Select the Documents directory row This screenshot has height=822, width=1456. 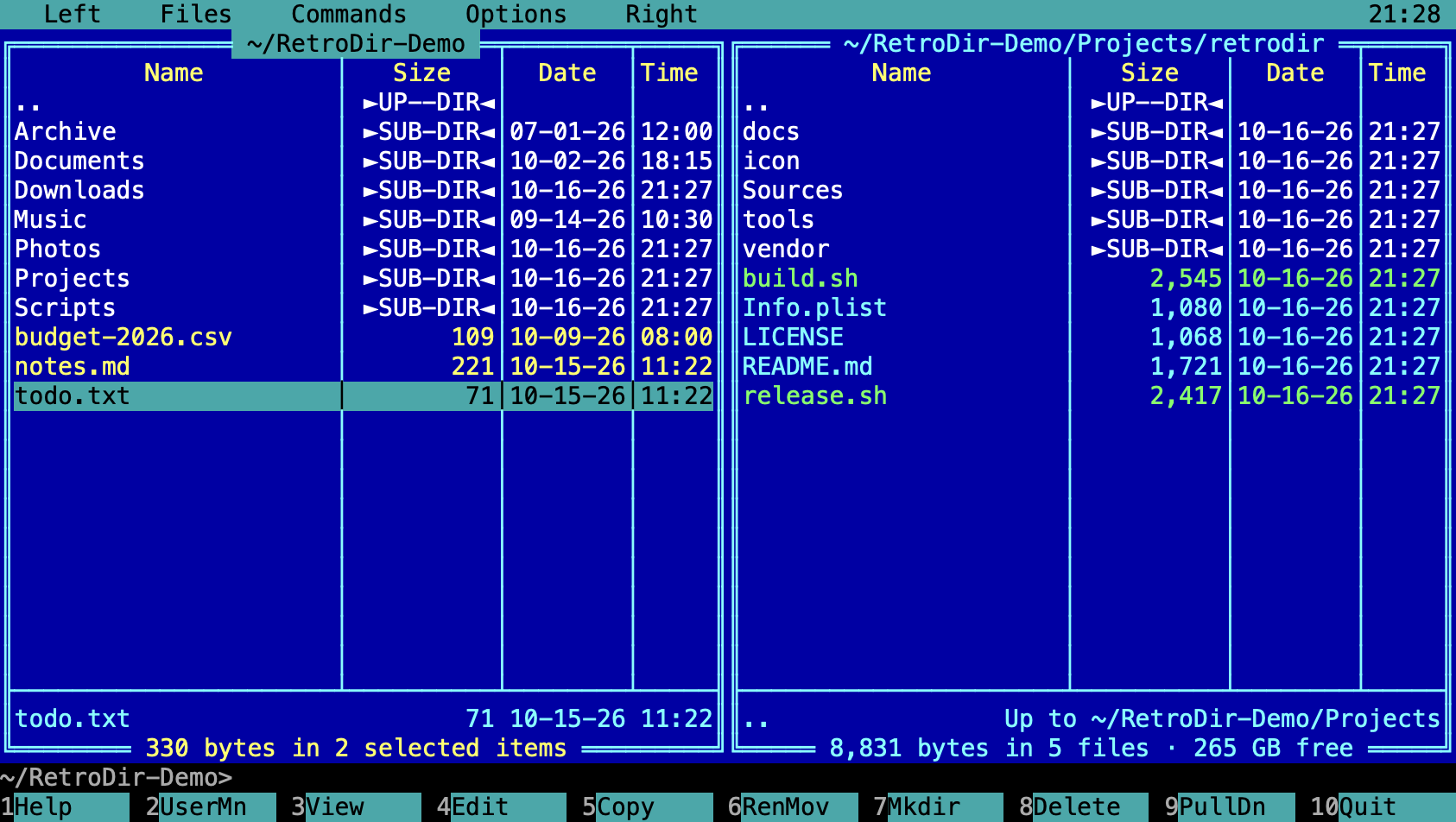pyautogui.click(x=364, y=161)
